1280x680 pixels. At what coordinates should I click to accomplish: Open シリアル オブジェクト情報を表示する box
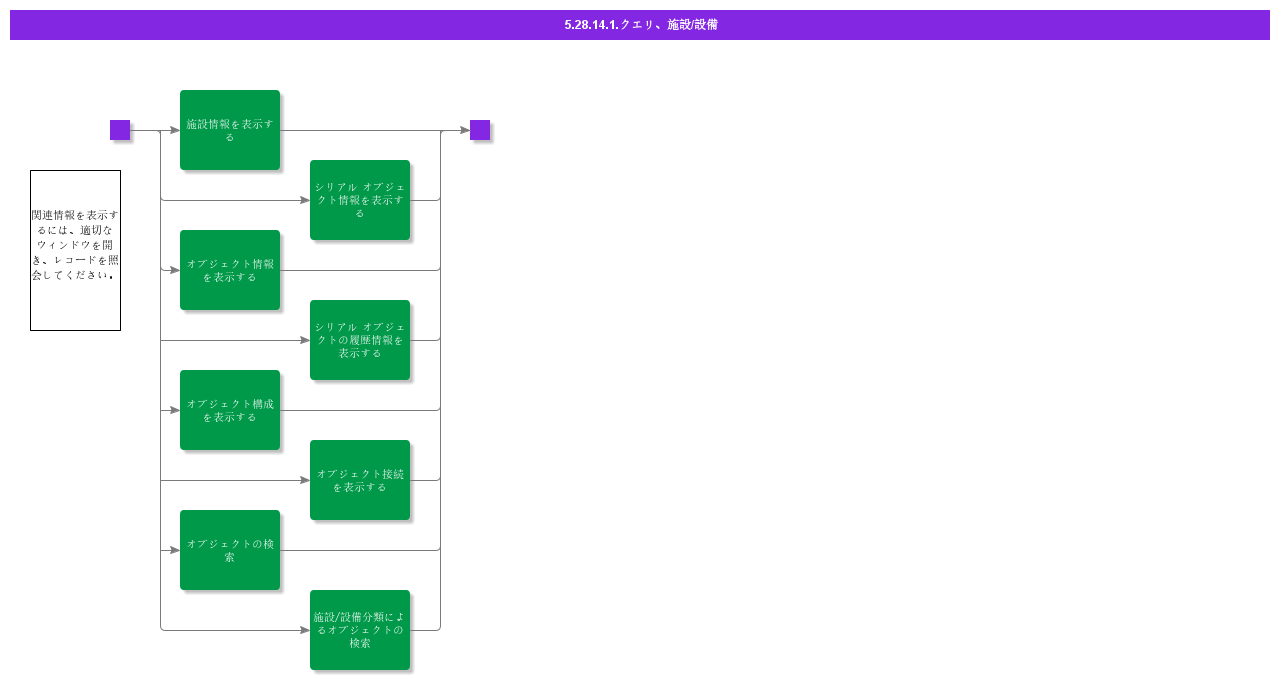click(360, 200)
